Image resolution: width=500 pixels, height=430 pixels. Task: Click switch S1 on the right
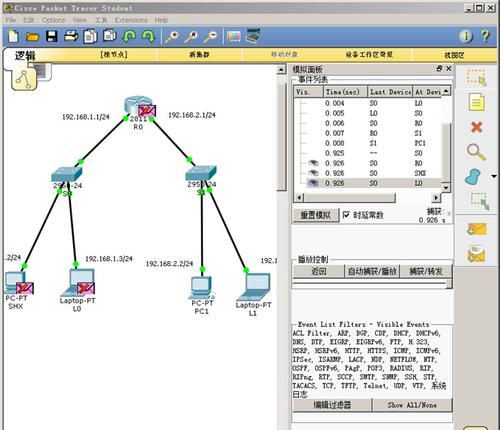[201, 174]
